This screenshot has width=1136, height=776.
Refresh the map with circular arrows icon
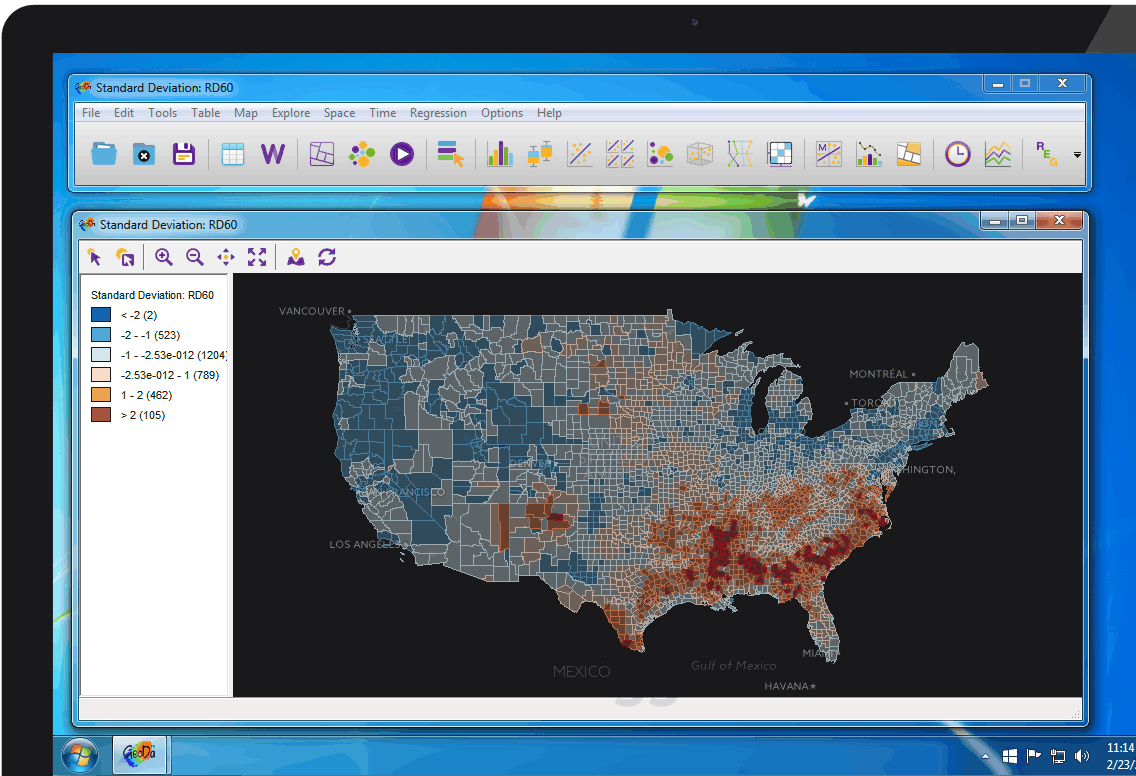[327, 257]
